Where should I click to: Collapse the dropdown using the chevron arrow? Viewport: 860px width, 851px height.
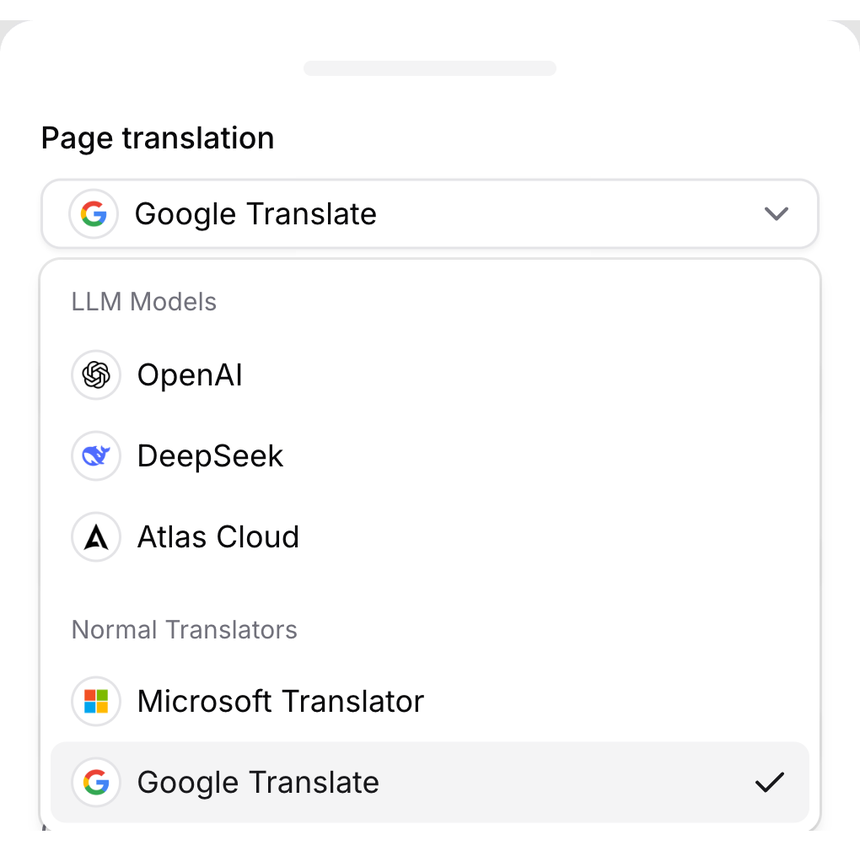coord(776,213)
